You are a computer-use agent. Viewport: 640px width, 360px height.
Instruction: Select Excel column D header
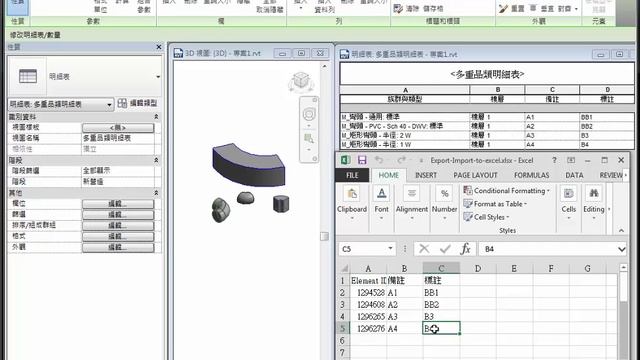point(478,269)
